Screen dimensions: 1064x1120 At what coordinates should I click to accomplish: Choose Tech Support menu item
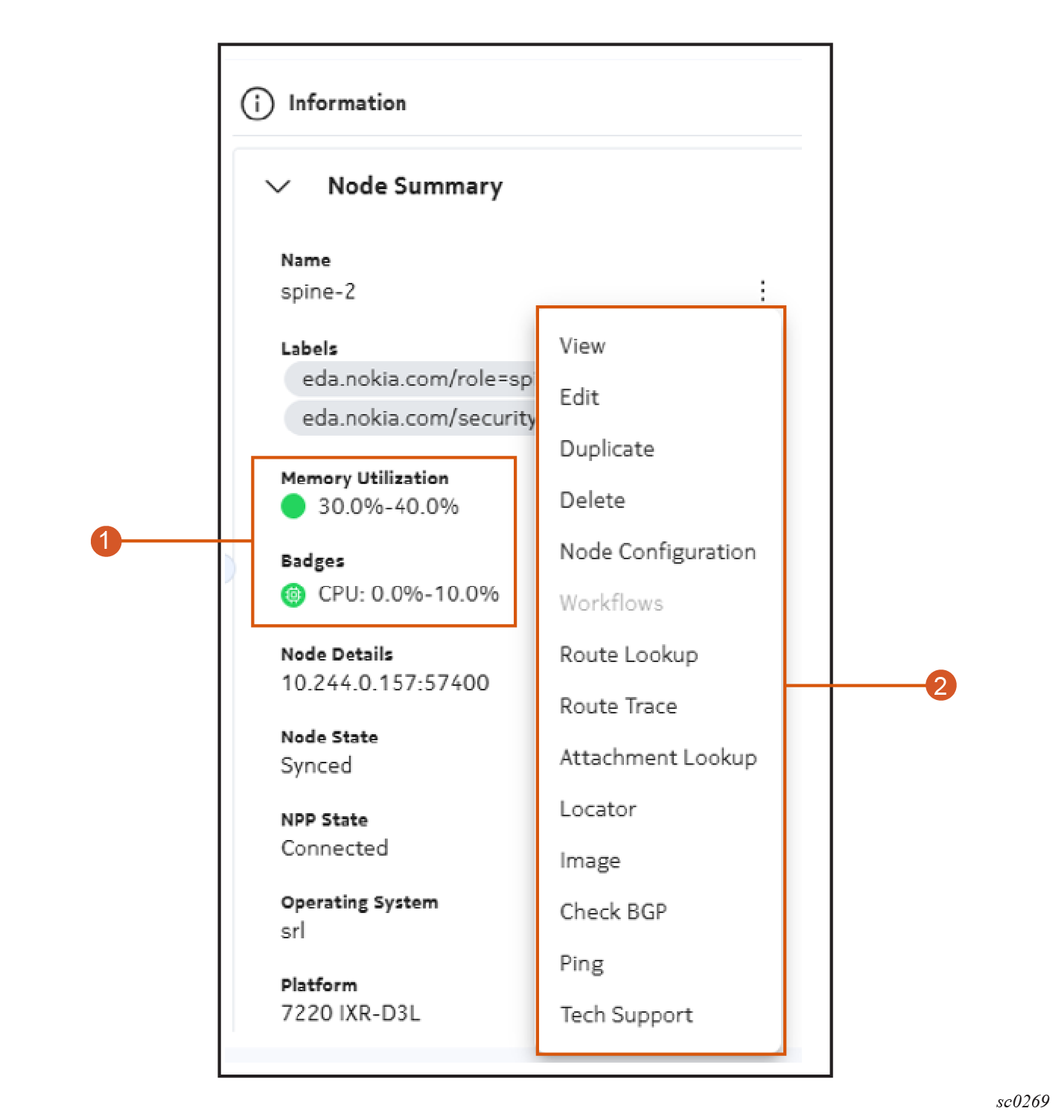tap(626, 1015)
